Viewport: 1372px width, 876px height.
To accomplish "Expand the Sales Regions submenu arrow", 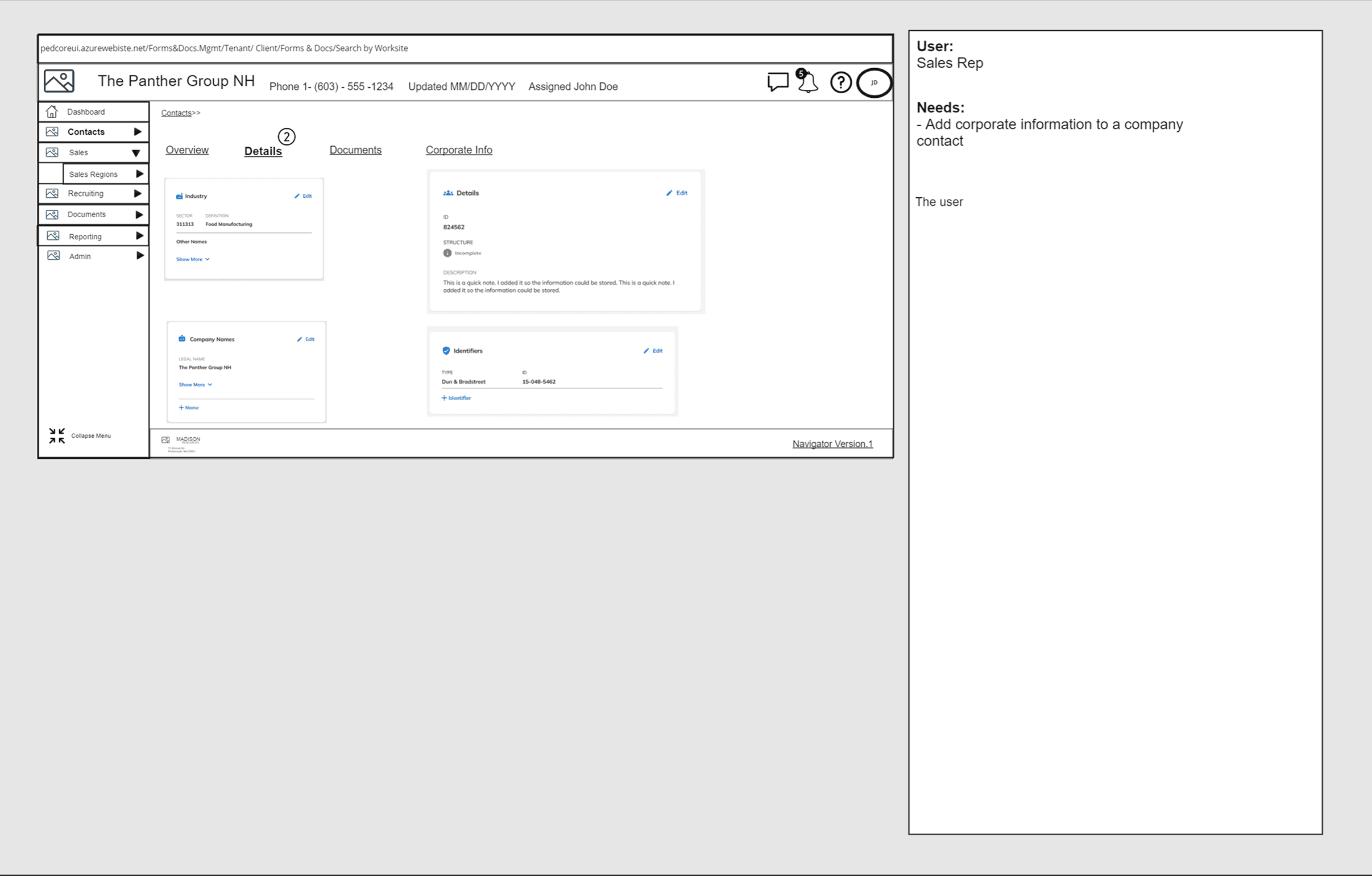I will tap(140, 174).
